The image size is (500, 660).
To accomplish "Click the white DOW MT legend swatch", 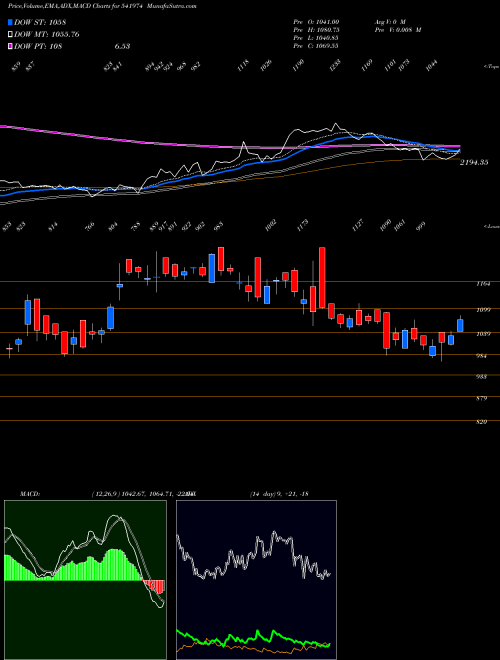I will [10, 34].
